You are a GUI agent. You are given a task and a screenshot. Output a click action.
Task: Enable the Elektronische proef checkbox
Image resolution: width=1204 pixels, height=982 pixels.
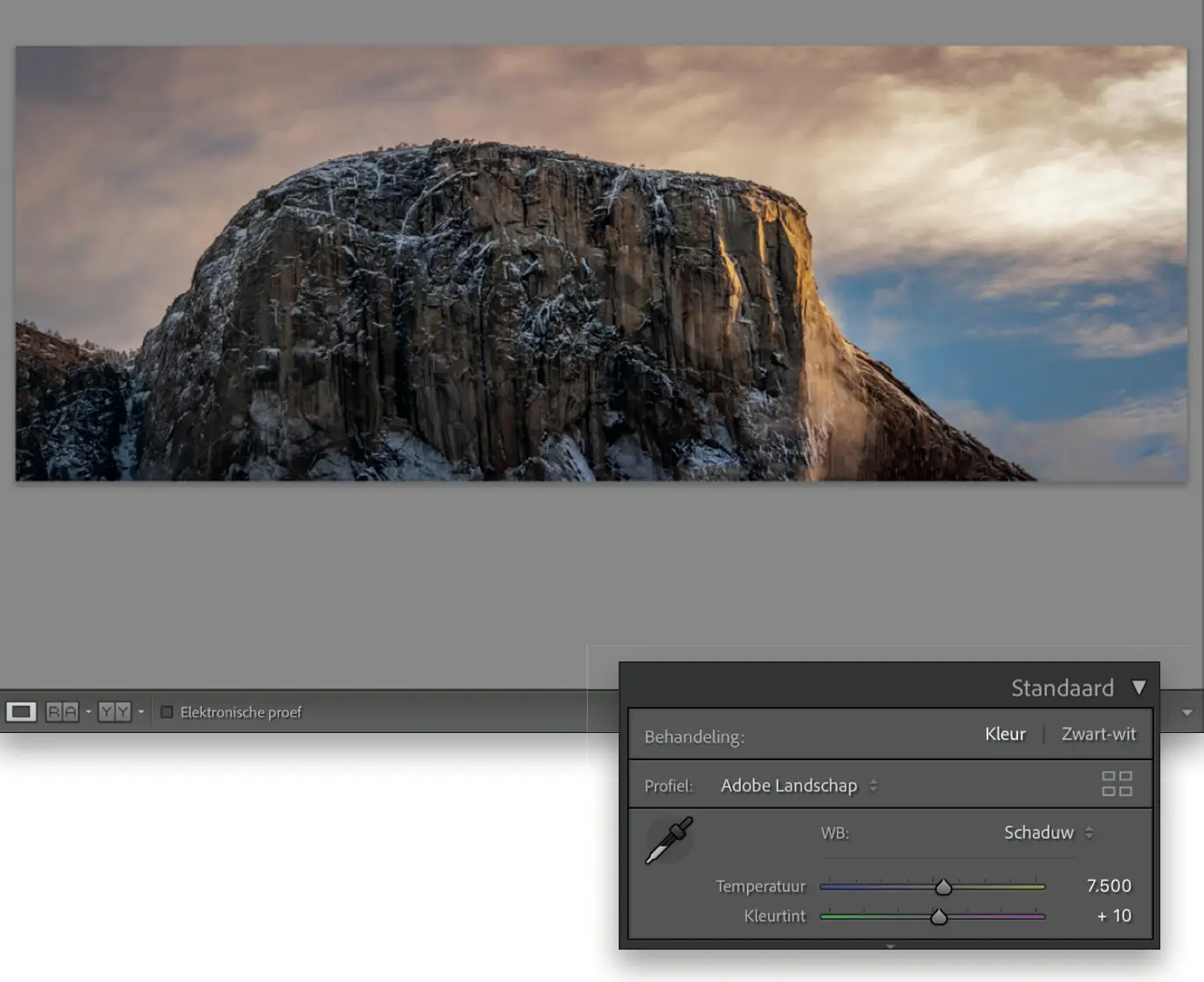[167, 712]
